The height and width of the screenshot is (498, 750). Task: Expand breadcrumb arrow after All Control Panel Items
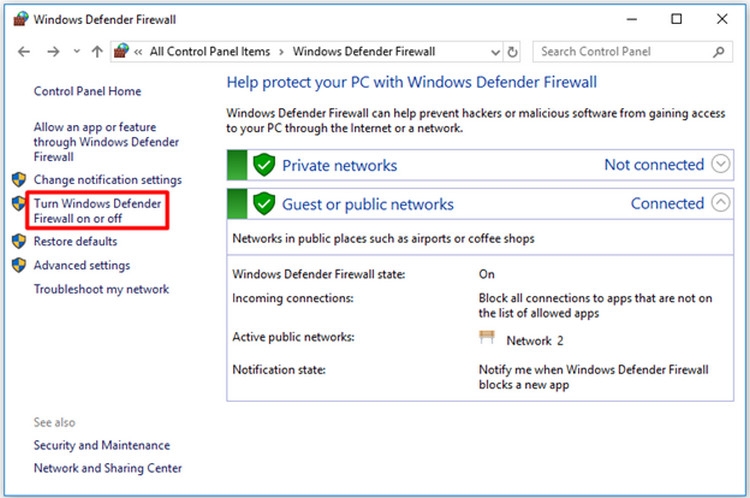(281, 52)
